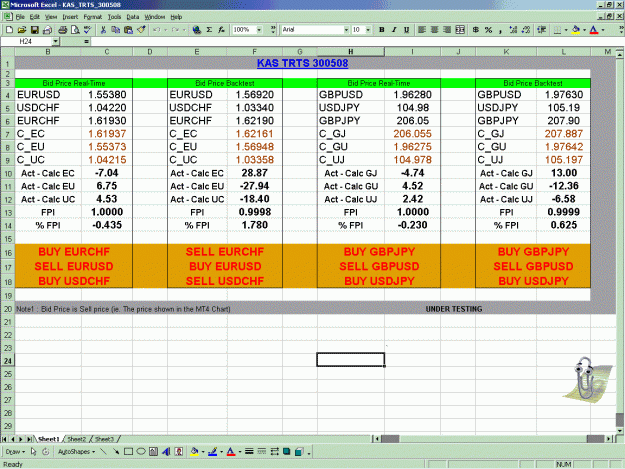Open the Arial font name dropdown
The width and height of the screenshot is (625, 469).
point(346,30)
